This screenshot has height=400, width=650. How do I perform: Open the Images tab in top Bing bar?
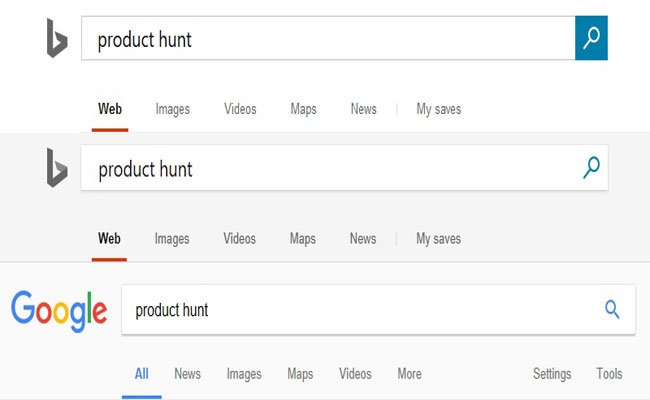pos(172,109)
